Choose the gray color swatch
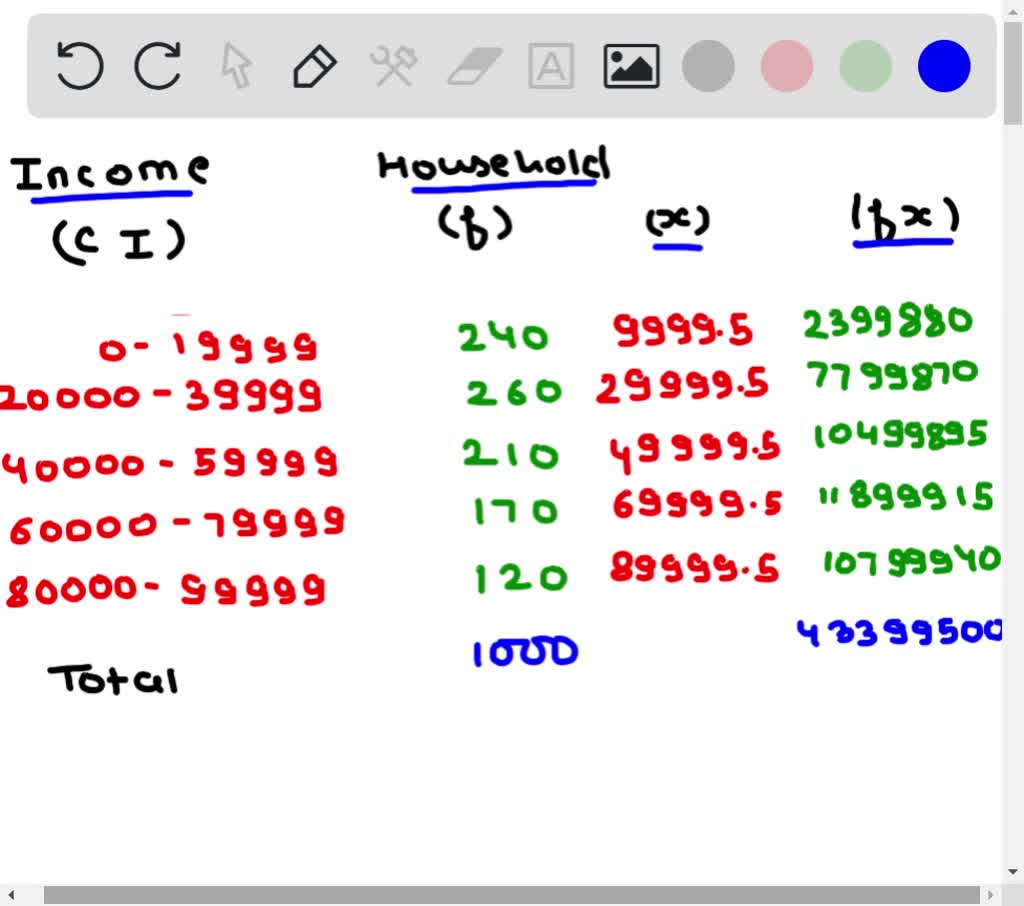This screenshot has width=1024, height=906. pos(708,66)
